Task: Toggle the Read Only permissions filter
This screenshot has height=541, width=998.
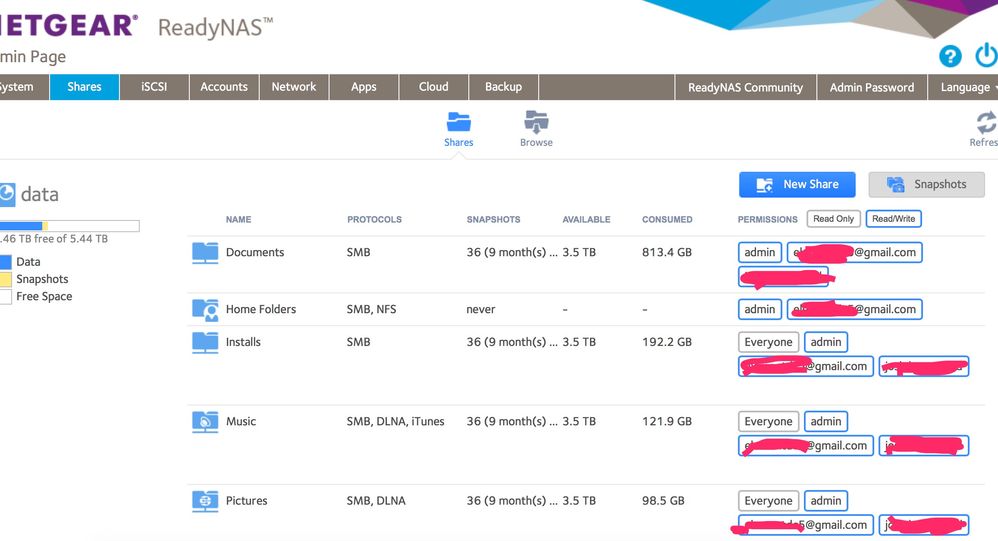Action: click(x=834, y=219)
